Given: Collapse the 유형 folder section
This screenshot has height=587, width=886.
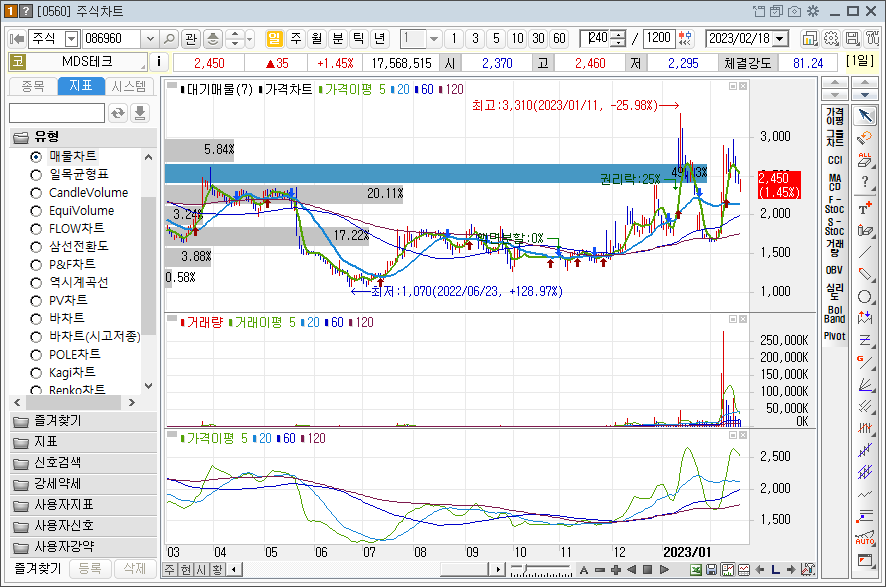Looking at the screenshot, I should point(83,137).
